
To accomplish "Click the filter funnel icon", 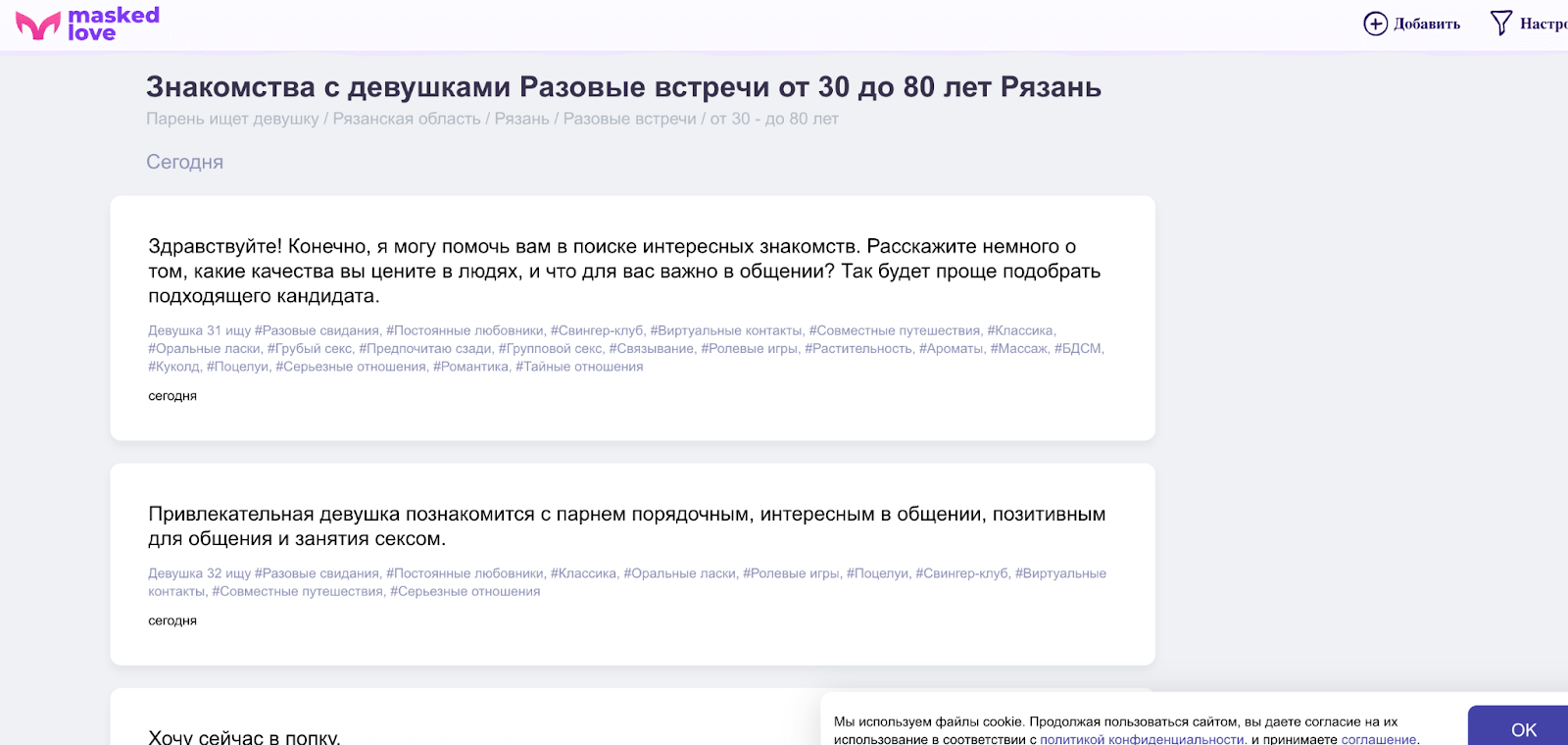I will click(x=1500, y=24).
